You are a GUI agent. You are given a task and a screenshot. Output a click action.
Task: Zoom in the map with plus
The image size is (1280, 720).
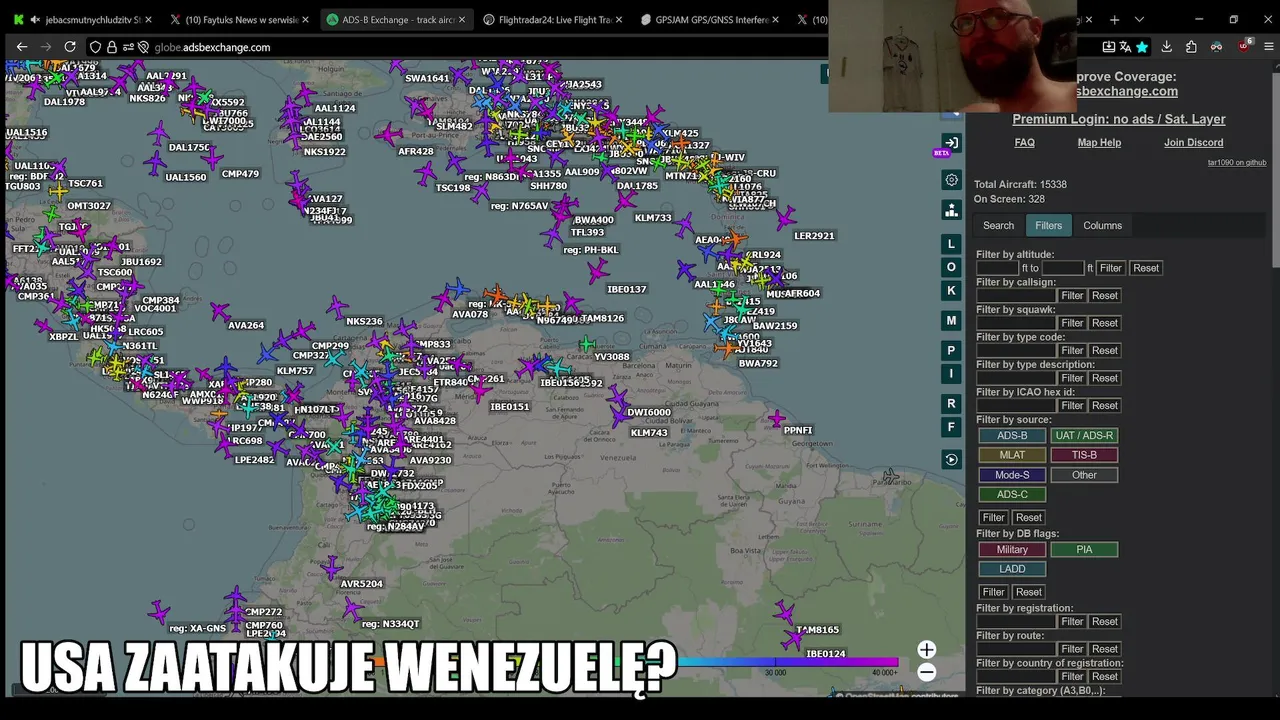927,650
